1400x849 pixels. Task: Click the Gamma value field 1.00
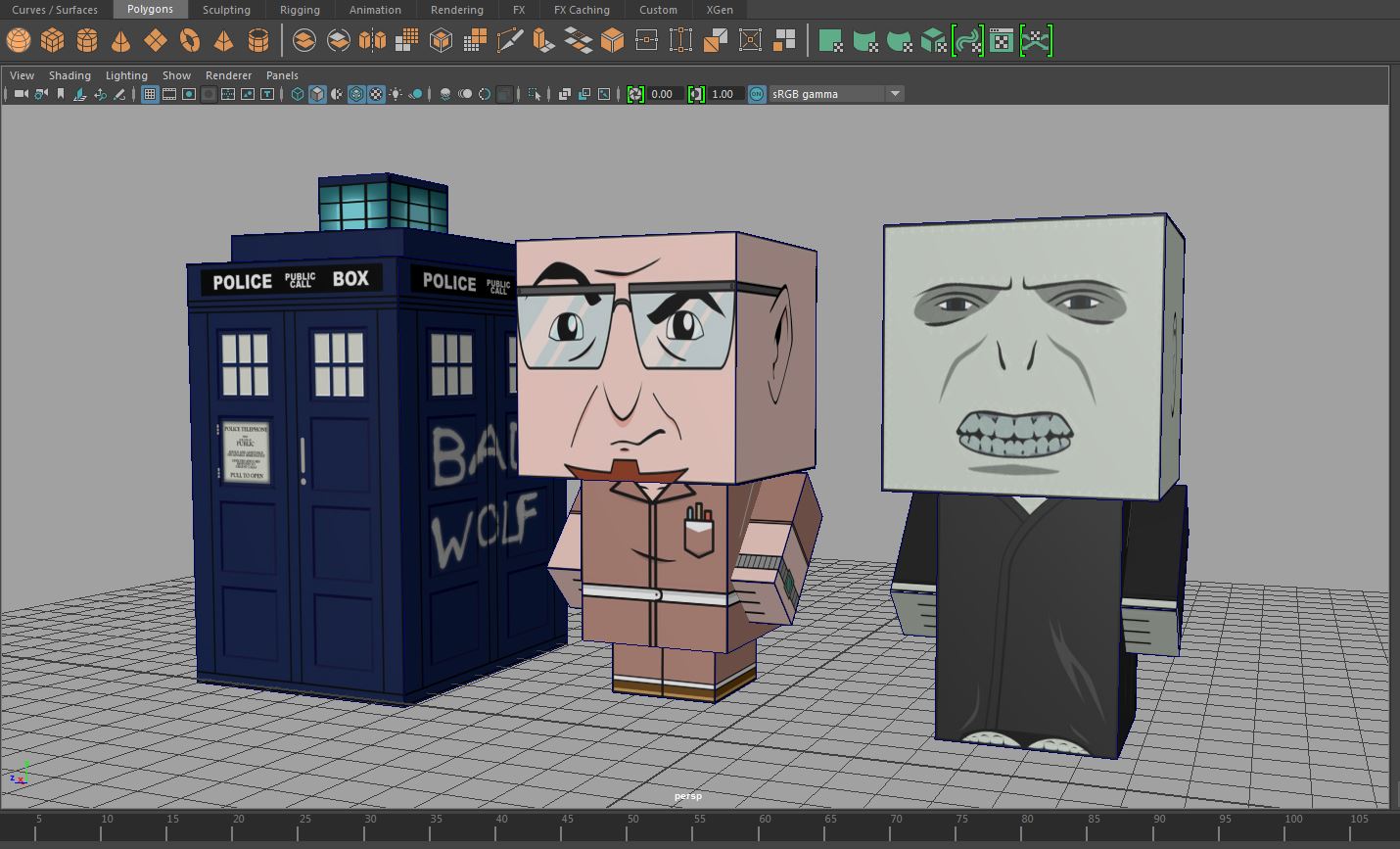click(x=725, y=94)
